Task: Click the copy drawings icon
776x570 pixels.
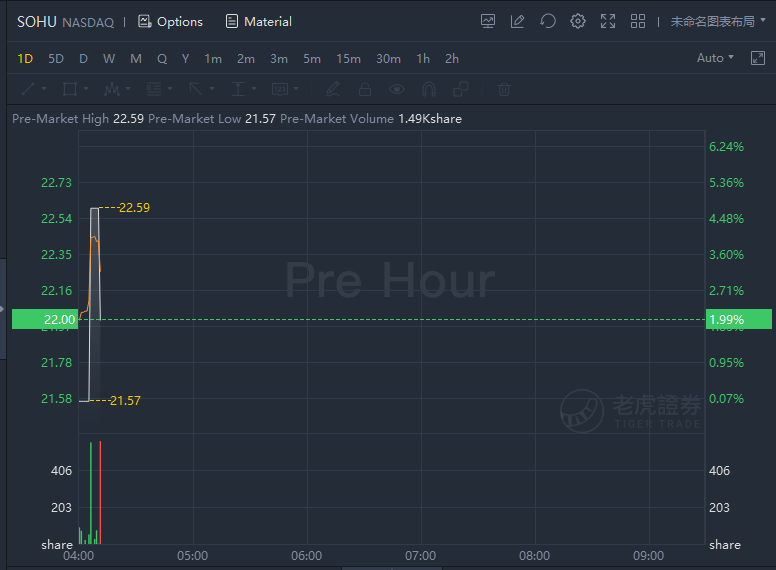Action: (x=461, y=89)
